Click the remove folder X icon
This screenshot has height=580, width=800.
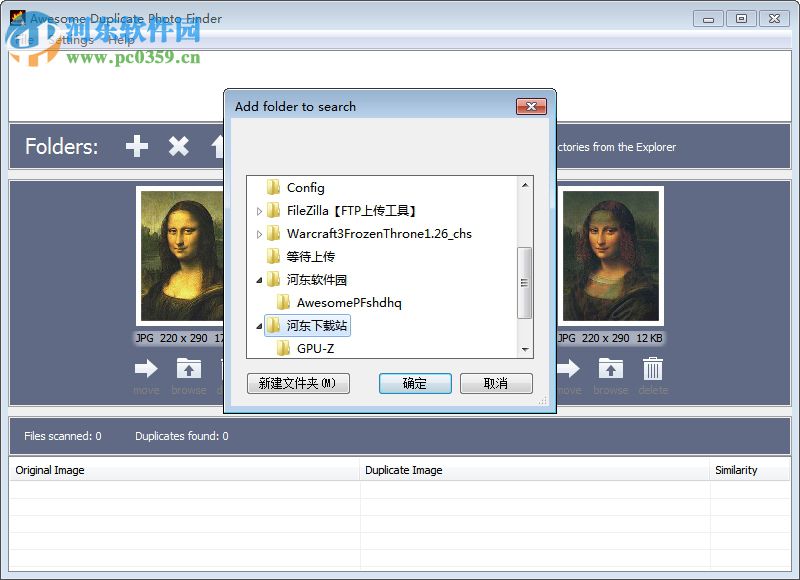pos(179,146)
